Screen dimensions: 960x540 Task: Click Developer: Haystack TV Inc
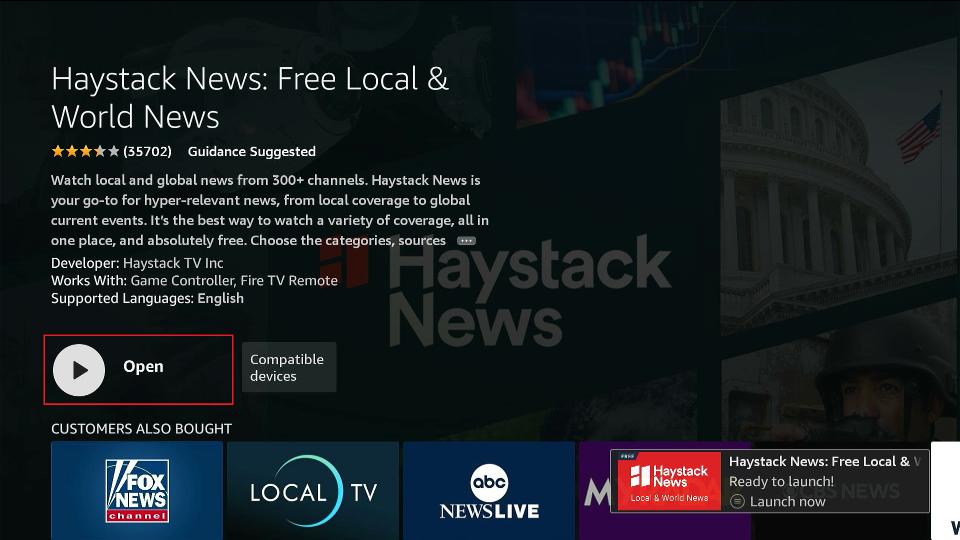137,263
